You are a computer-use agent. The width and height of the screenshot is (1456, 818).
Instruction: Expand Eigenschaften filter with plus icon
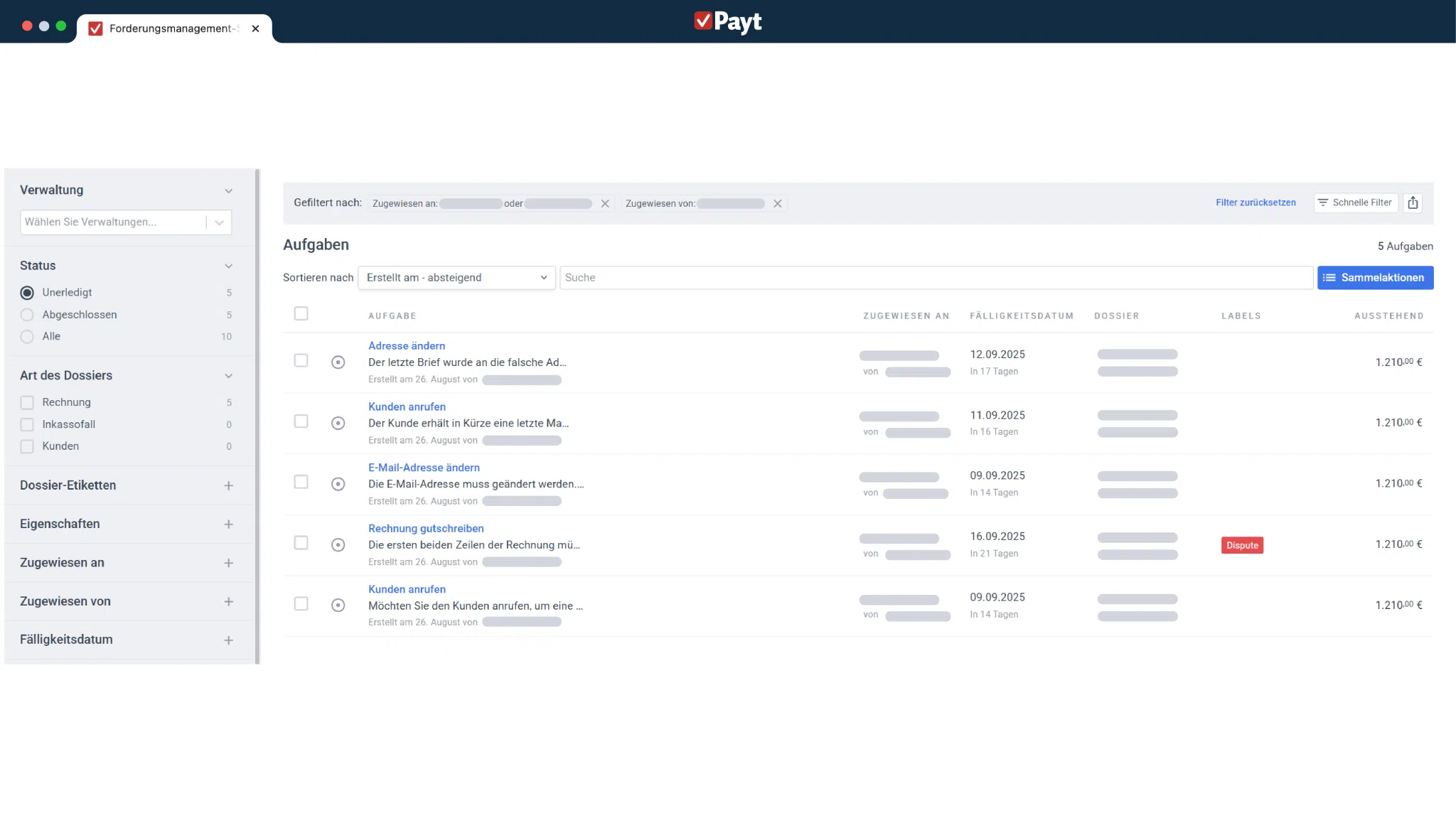tap(228, 524)
